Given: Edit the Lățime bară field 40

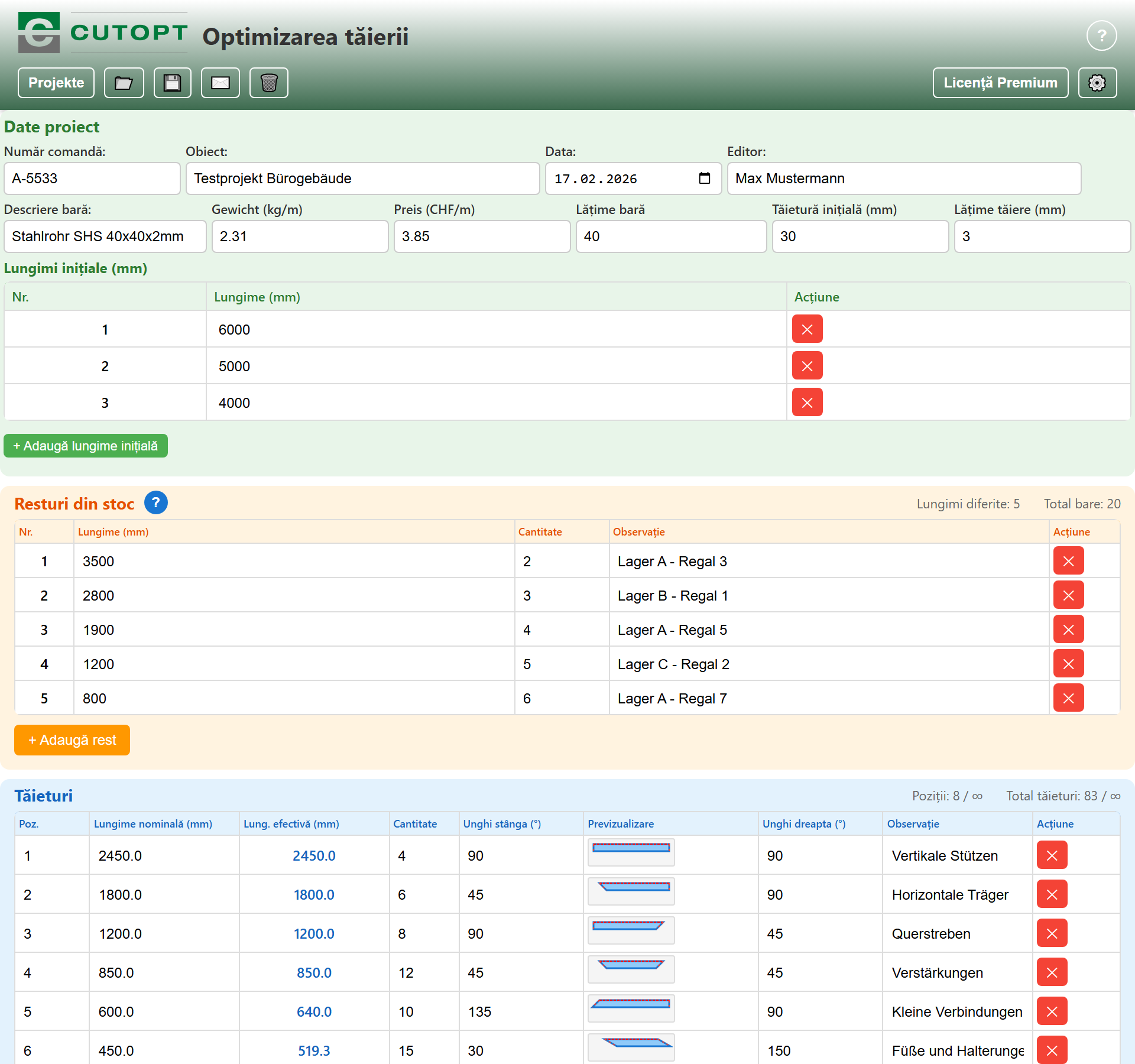Looking at the screenshot, I should click(672, 236).
